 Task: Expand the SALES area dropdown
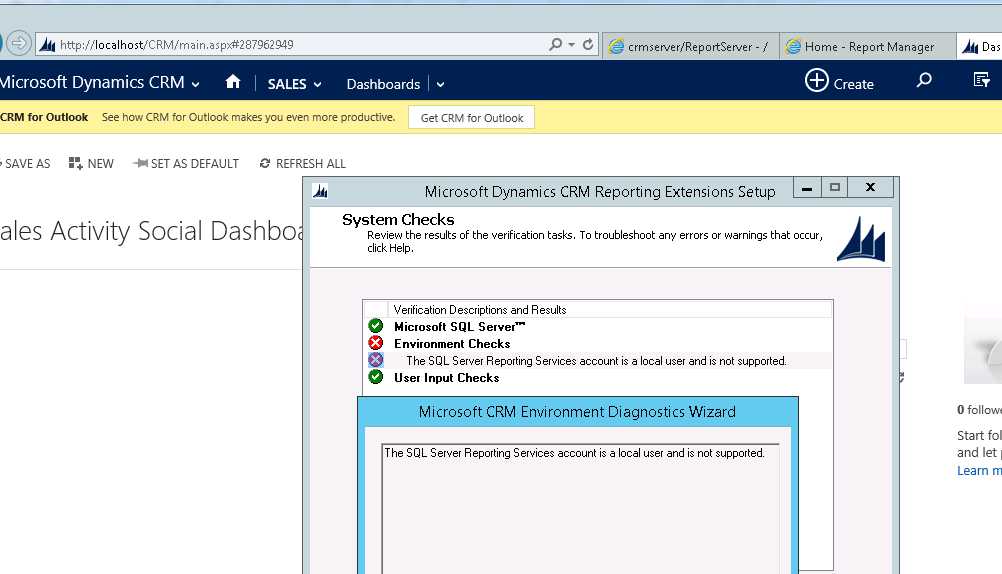(318, 84)
